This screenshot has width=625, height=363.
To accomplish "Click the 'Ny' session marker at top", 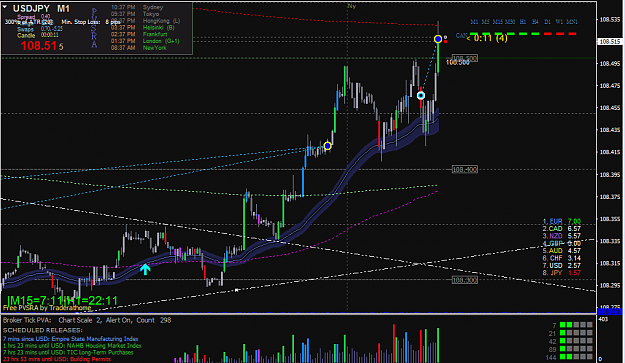I will [x=351, y=6].
